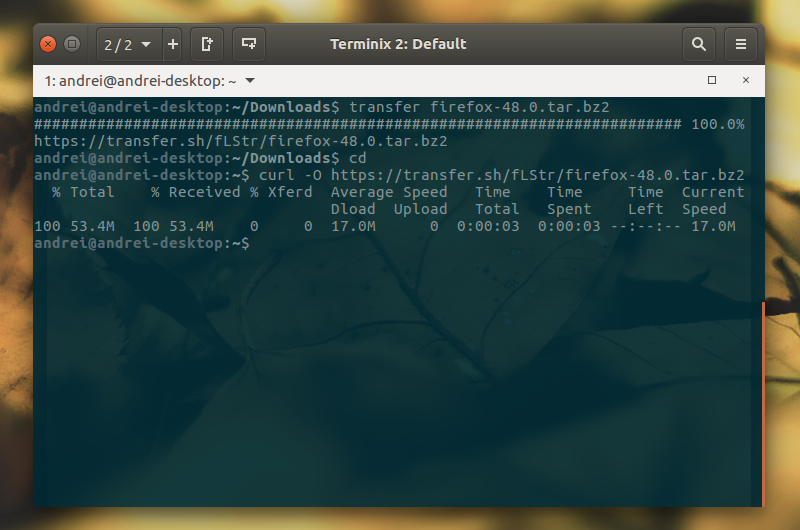Image resolution: width=800 pixels, height=530 pixels.
Task: Click the 'Terminix 2: Default' window title
Action: 398,44
